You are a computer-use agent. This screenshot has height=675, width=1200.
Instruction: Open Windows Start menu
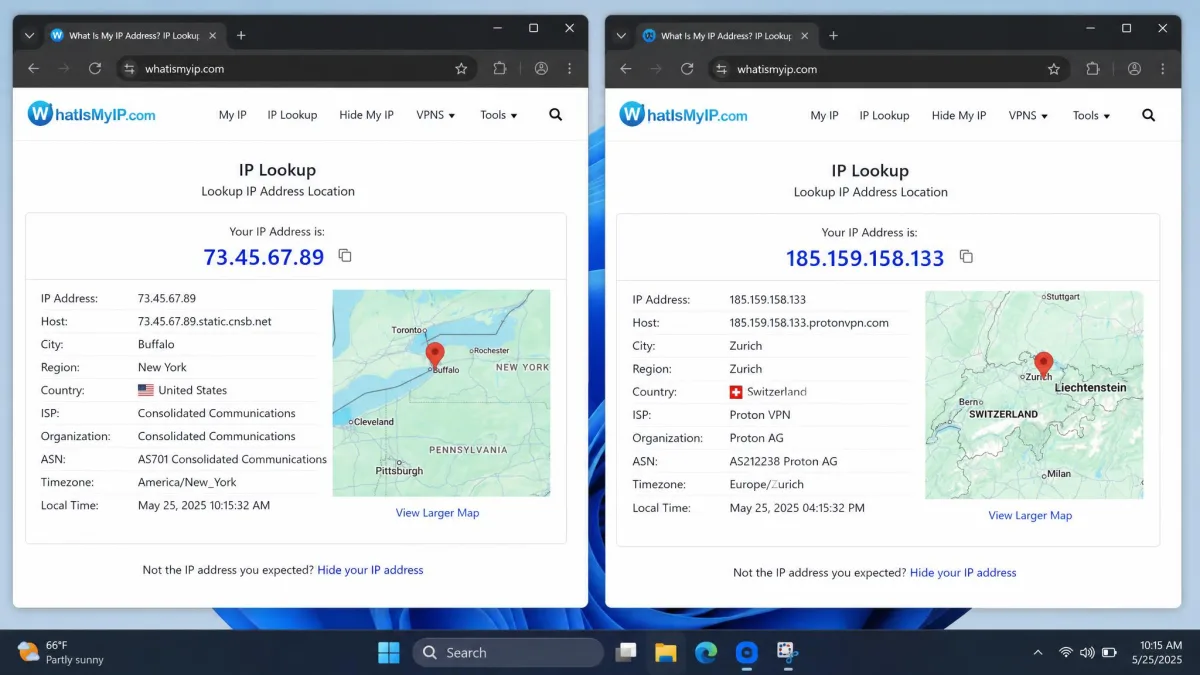point(389,653)
